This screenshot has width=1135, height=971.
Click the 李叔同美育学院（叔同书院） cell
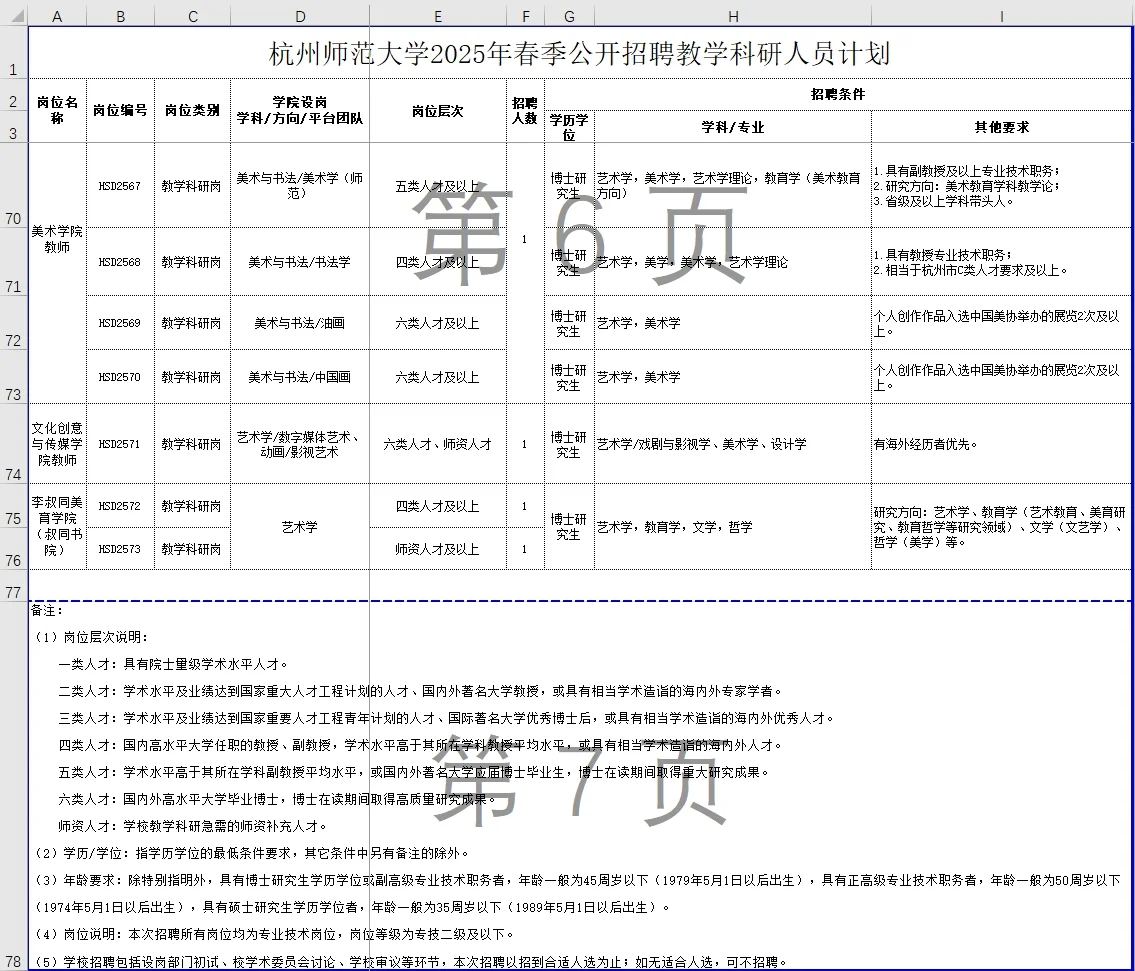coord(57,526)
